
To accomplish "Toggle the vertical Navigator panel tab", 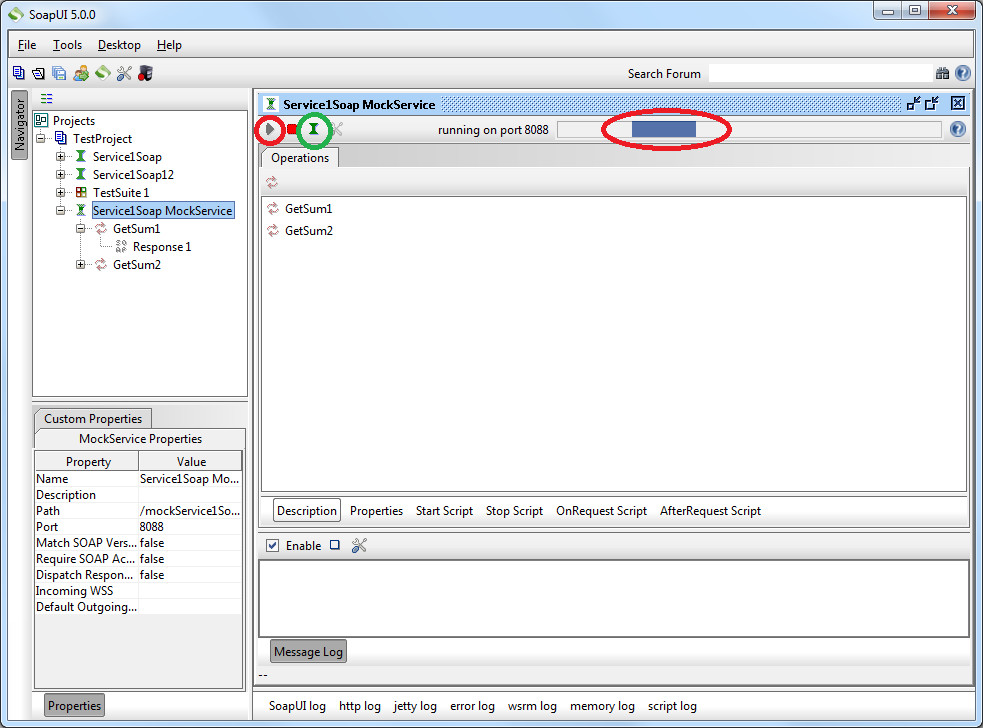I will (x=19, y=125).
